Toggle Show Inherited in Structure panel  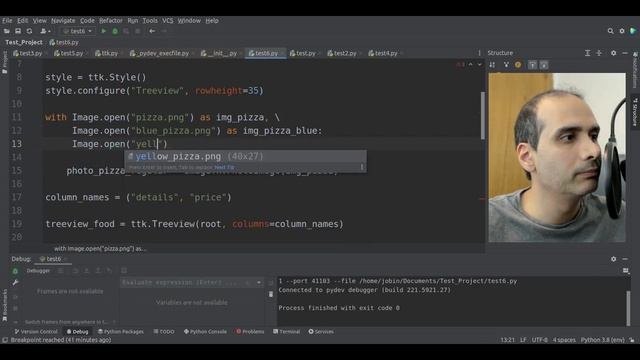[506, 65]
